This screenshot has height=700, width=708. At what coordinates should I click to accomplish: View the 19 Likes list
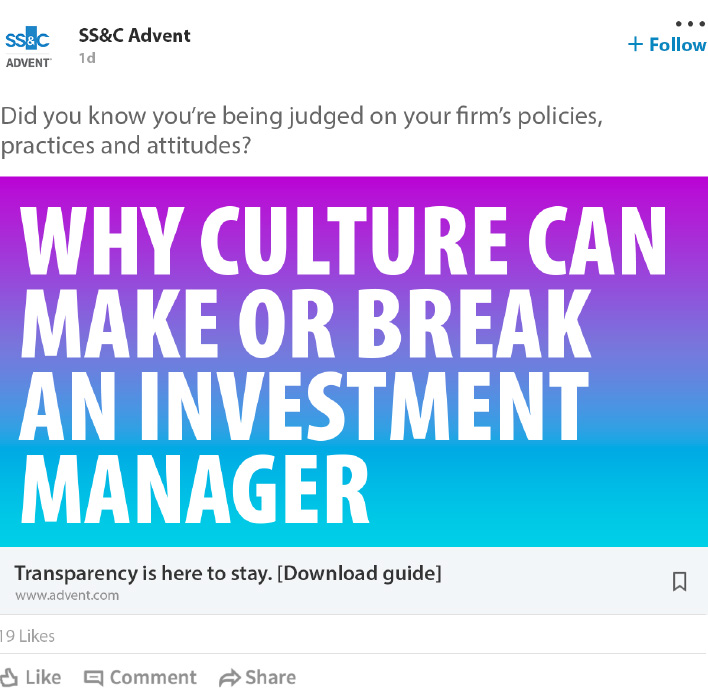[27, 636]
